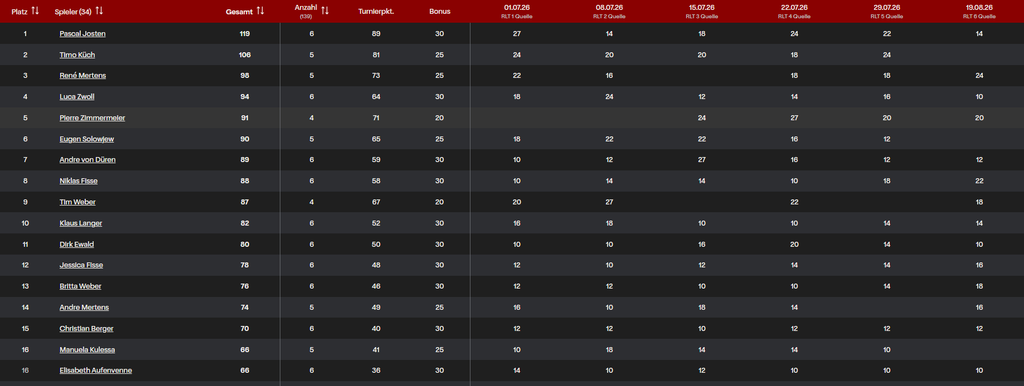
Task: Select Turnierpkt. value 81 in Timo Küch row
Action: (376, 55)
